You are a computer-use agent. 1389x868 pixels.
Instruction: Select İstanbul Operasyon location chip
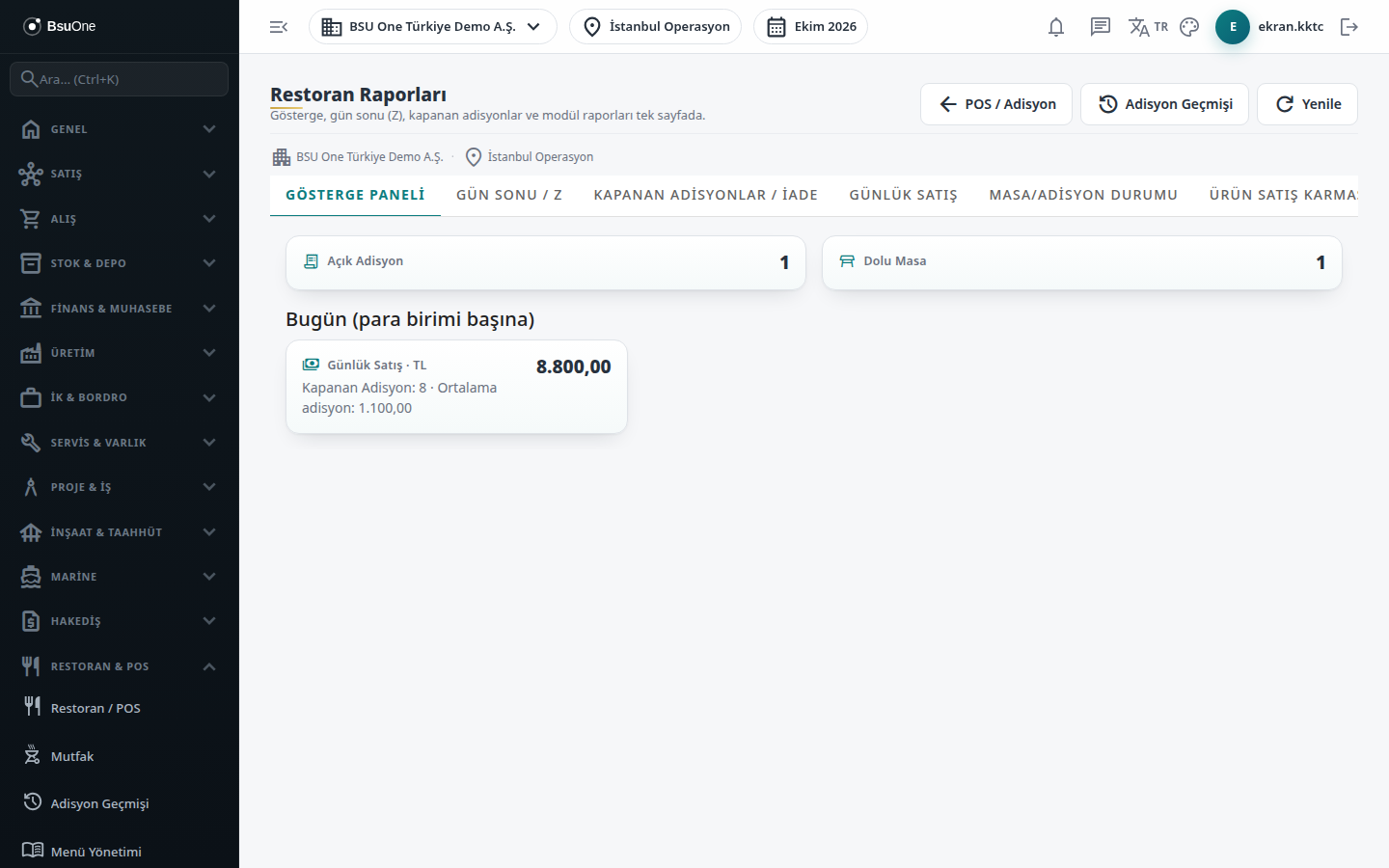(x=655, y=27)
